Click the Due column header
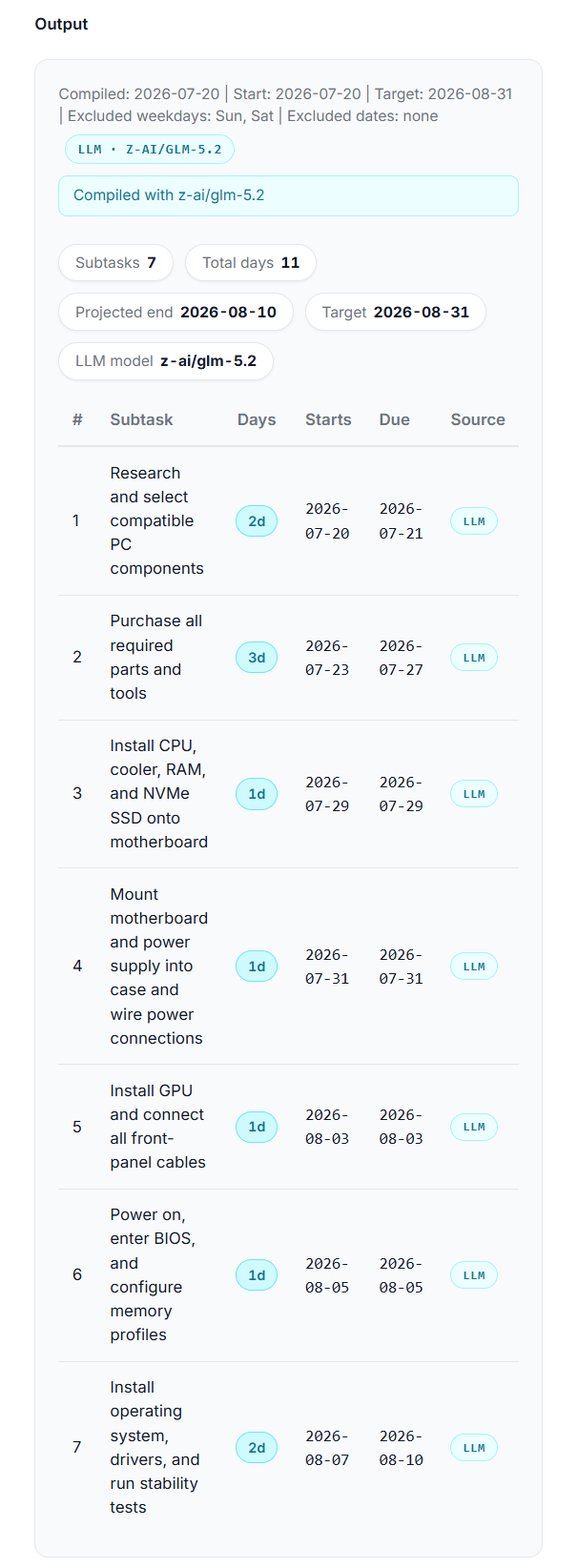Viewport: 578px width, 1568px height. pos(394,419)
